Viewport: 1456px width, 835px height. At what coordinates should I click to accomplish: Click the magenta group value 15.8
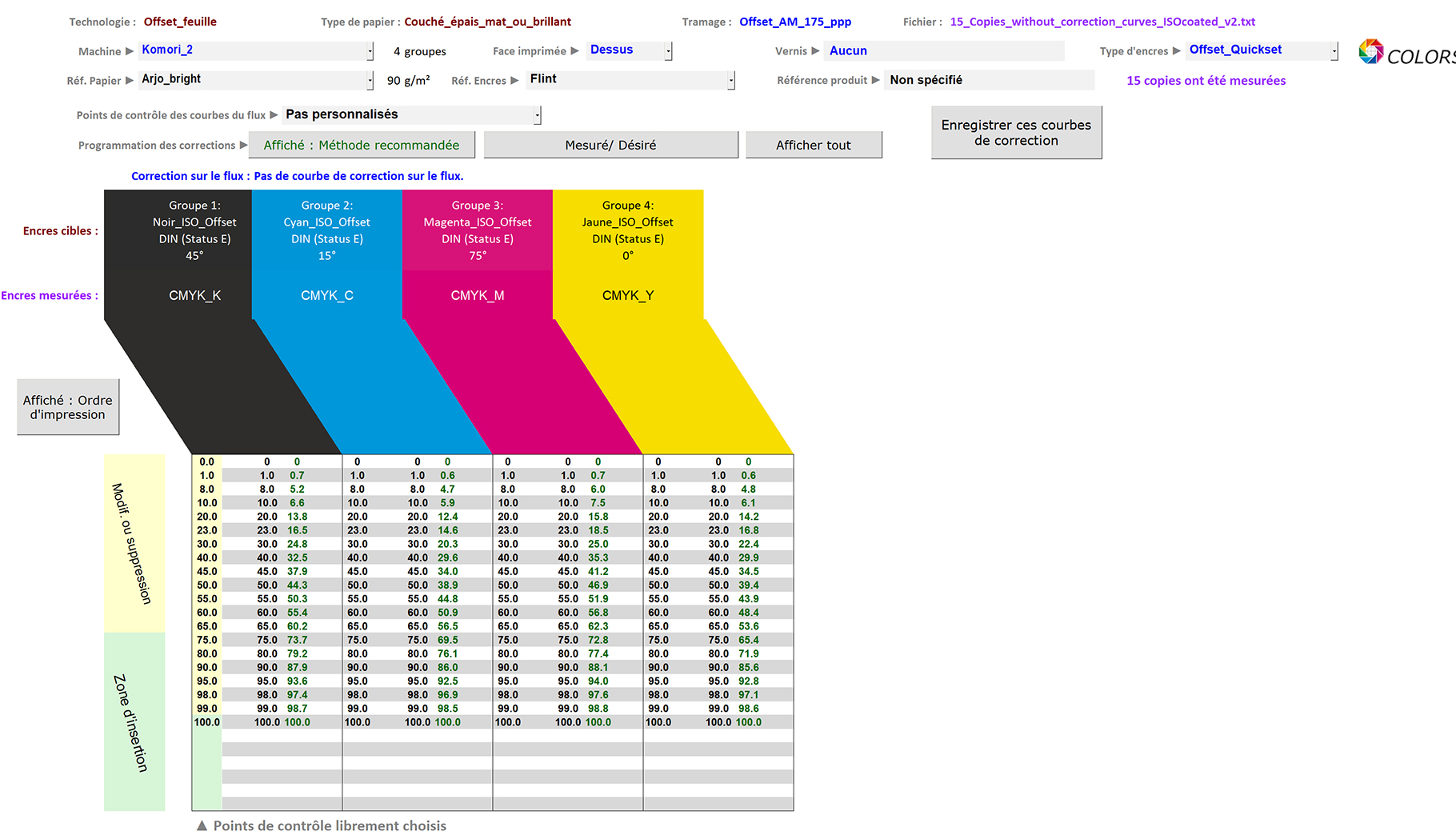598,517
